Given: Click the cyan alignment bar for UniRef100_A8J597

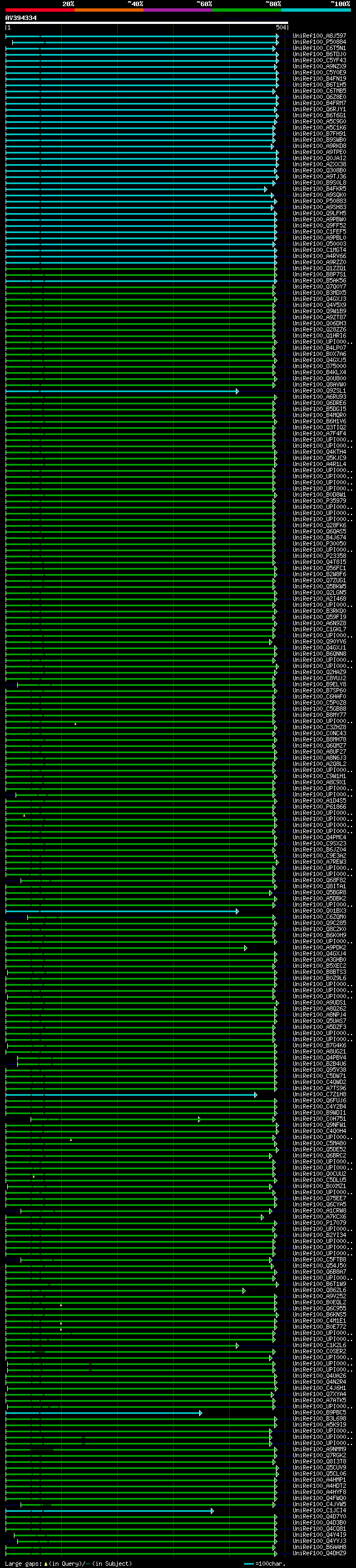Looking at the screenshot, I should click(142, 36).
